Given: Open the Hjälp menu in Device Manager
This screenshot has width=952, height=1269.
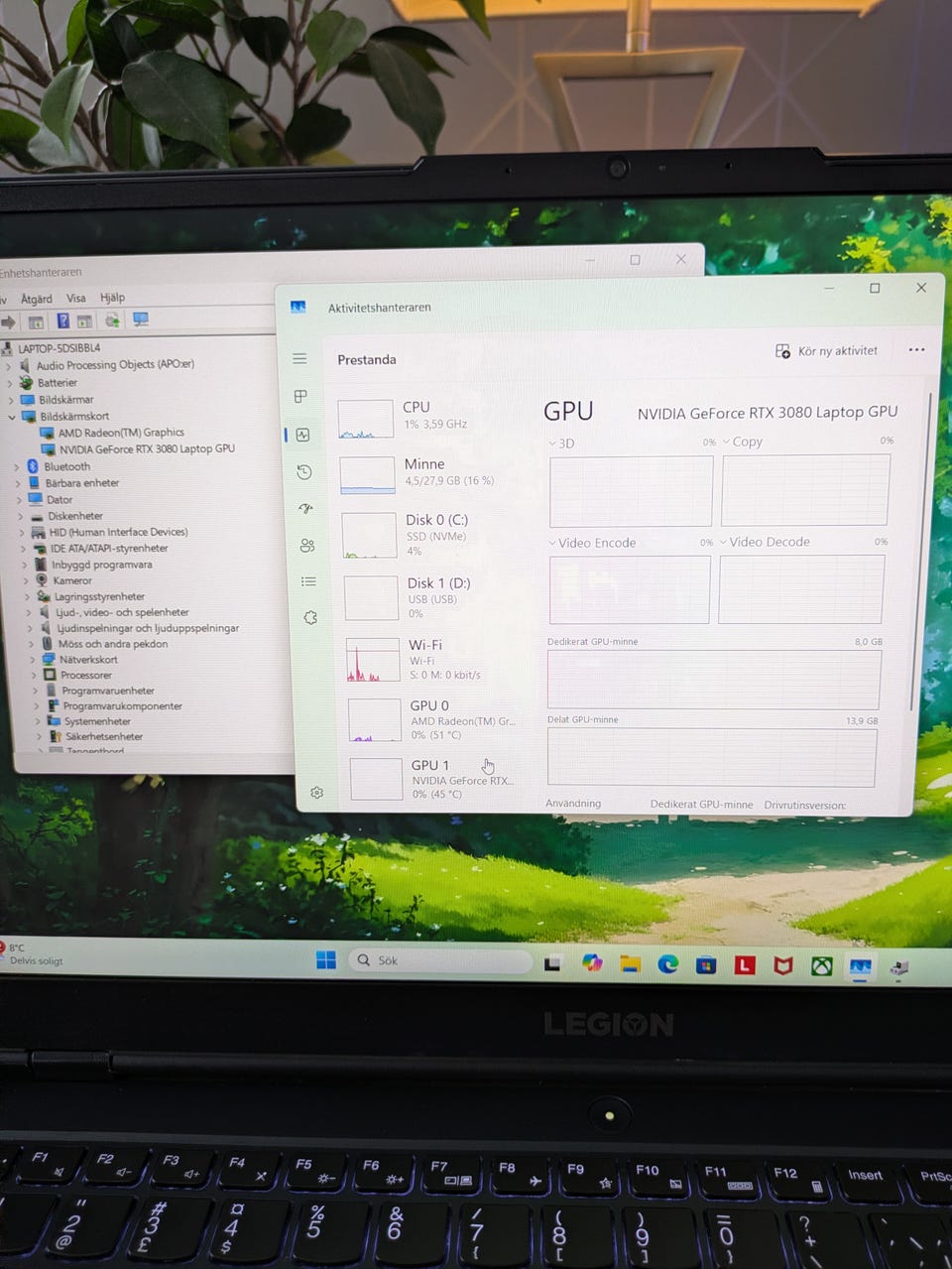Looking at the screenshot, I should (x=112, y=297).
